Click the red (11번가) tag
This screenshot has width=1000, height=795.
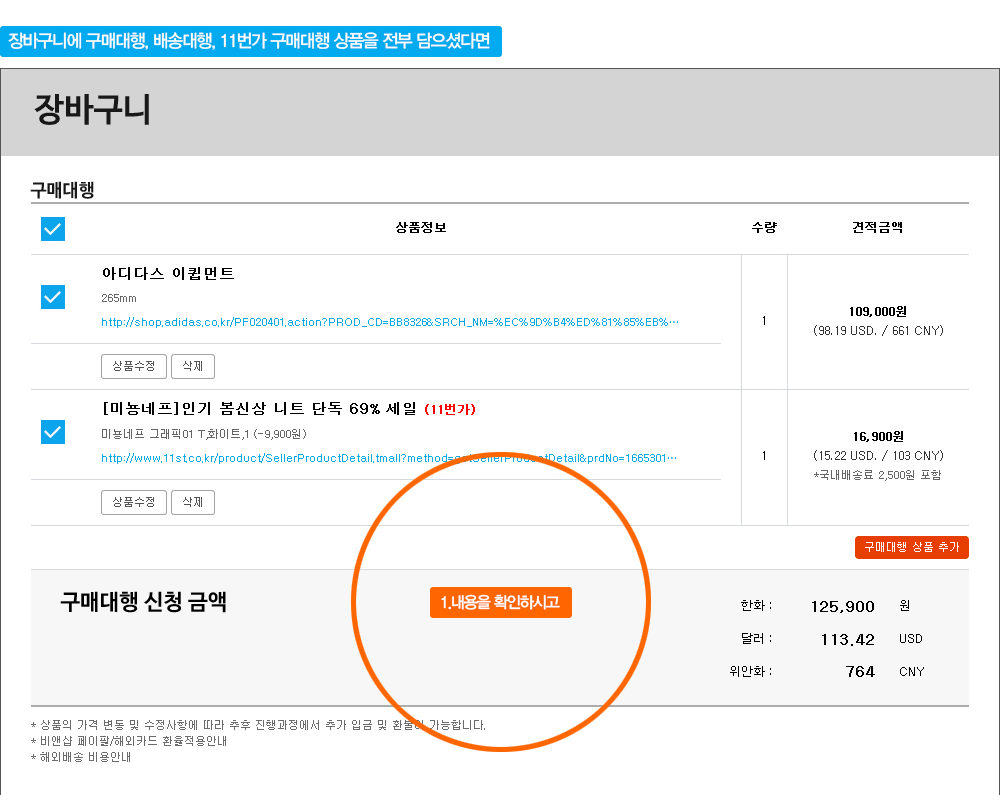coord(450,409)
